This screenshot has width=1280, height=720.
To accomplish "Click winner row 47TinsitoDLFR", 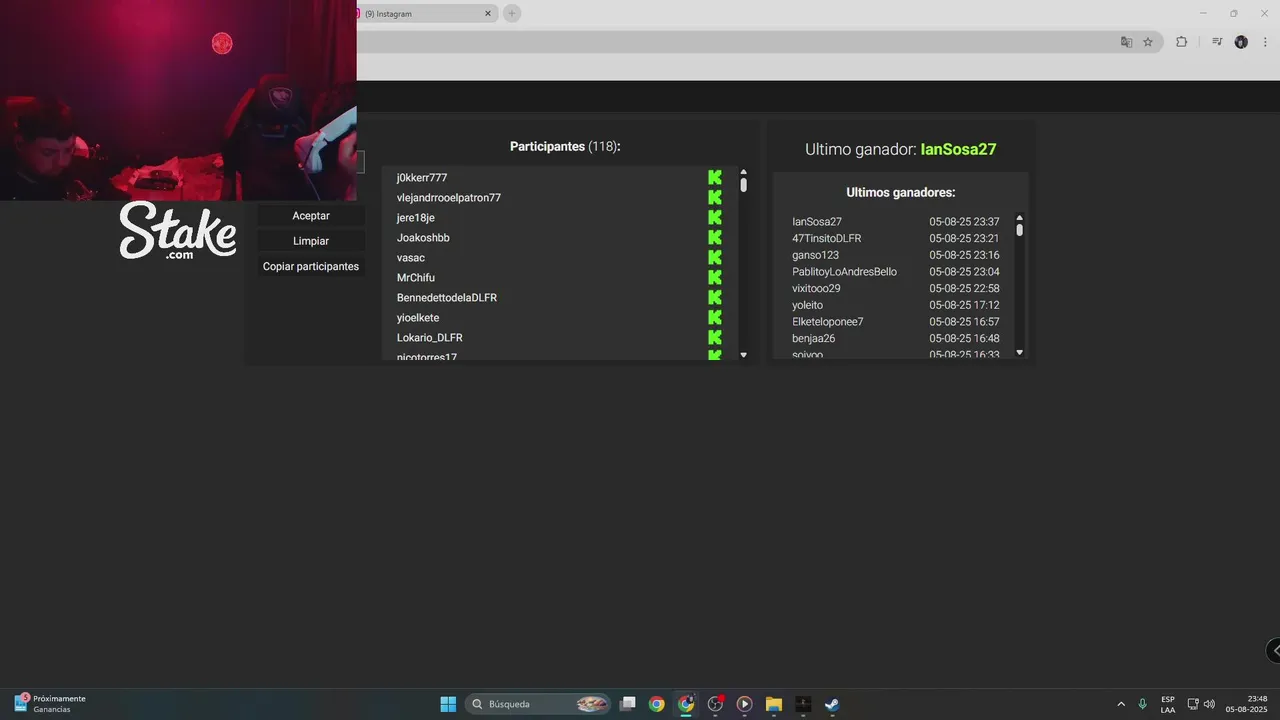I will 895,238.
